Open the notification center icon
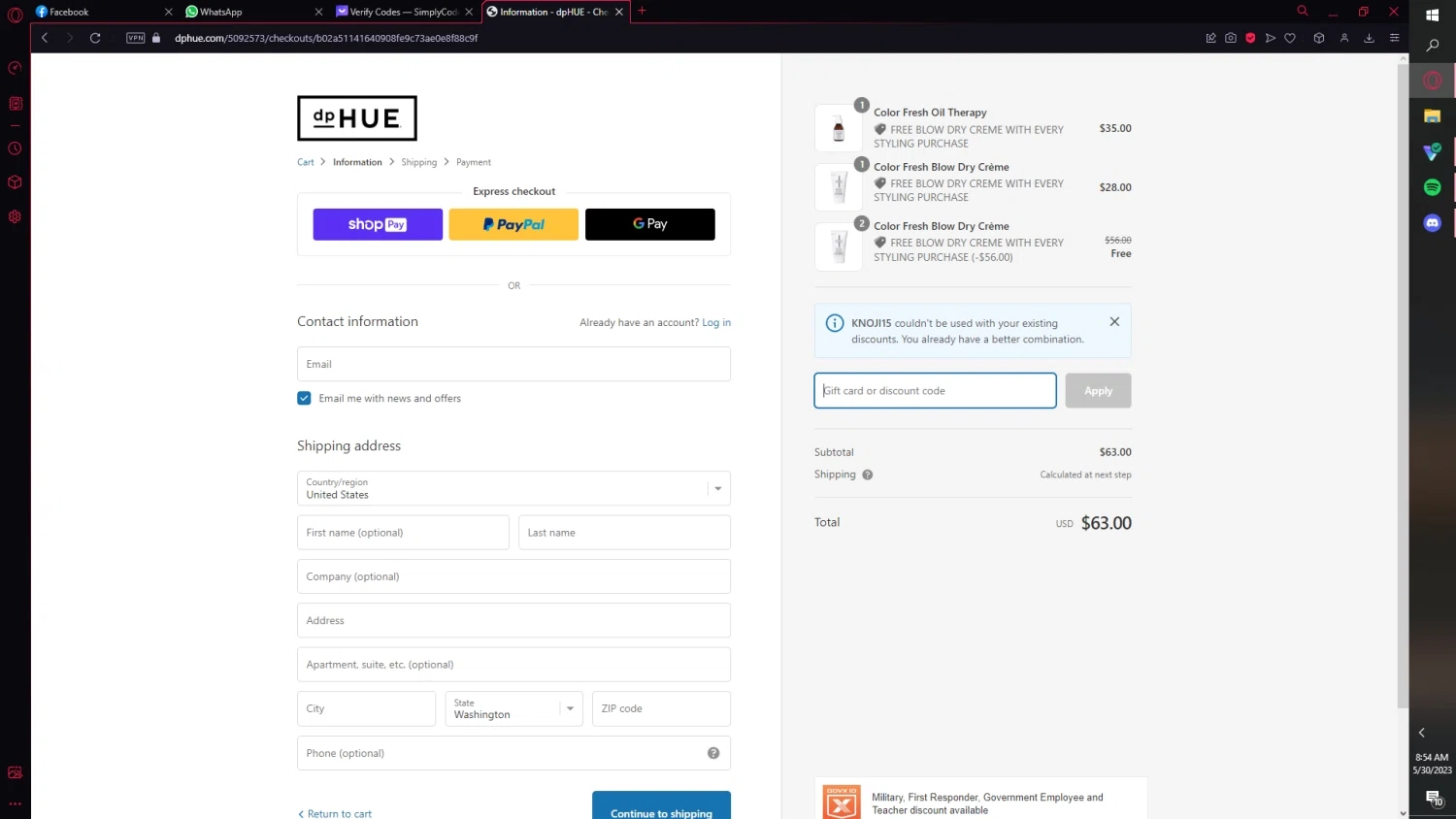 point(1434,799)
